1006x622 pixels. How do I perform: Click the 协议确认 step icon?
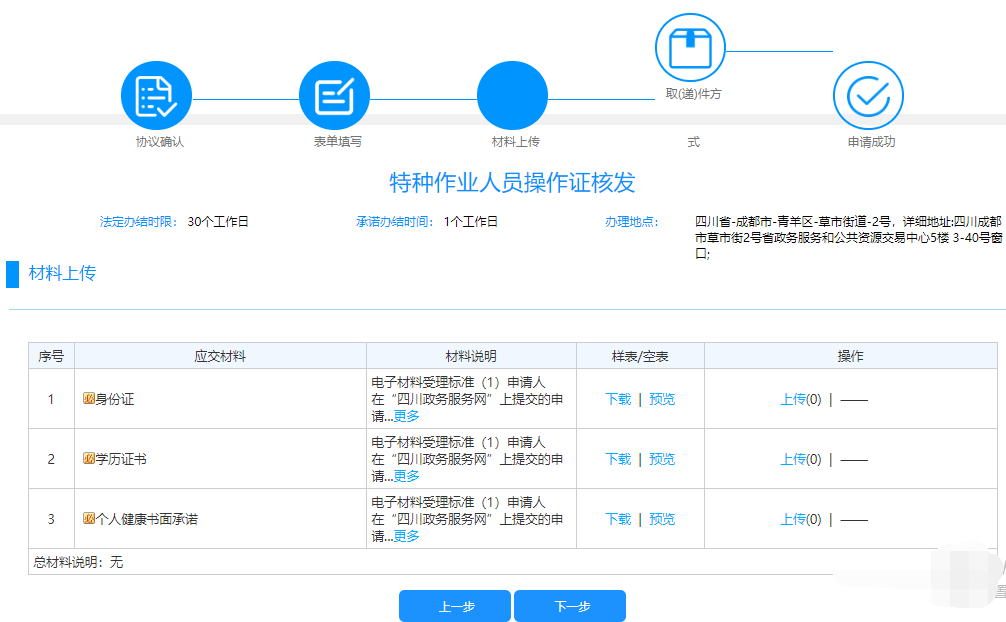pyautogui.click(x=156, y=96)
